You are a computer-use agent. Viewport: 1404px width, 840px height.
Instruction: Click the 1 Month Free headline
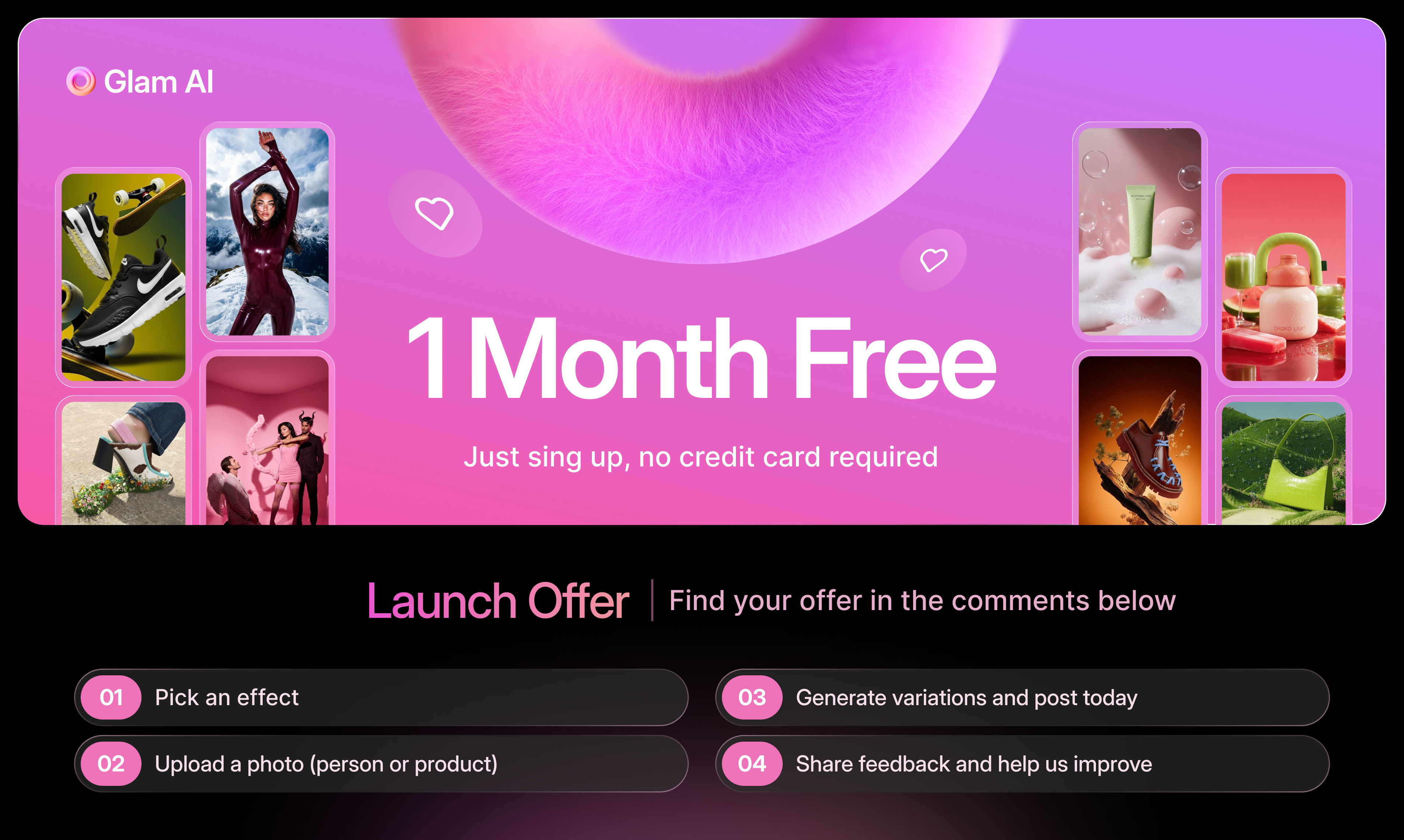click(702, 359)
